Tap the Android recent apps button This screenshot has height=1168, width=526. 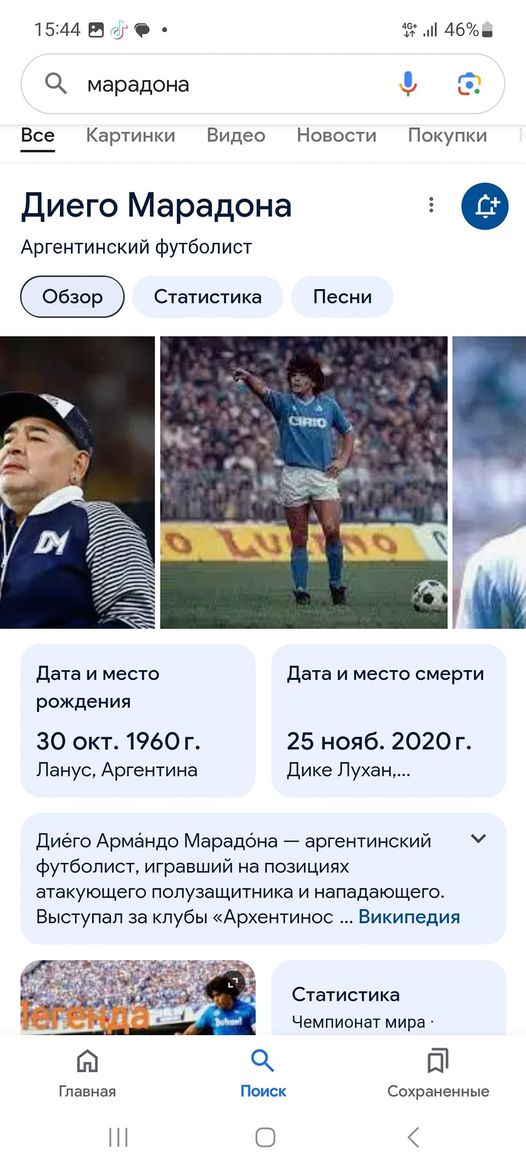tap(118, 1137)
